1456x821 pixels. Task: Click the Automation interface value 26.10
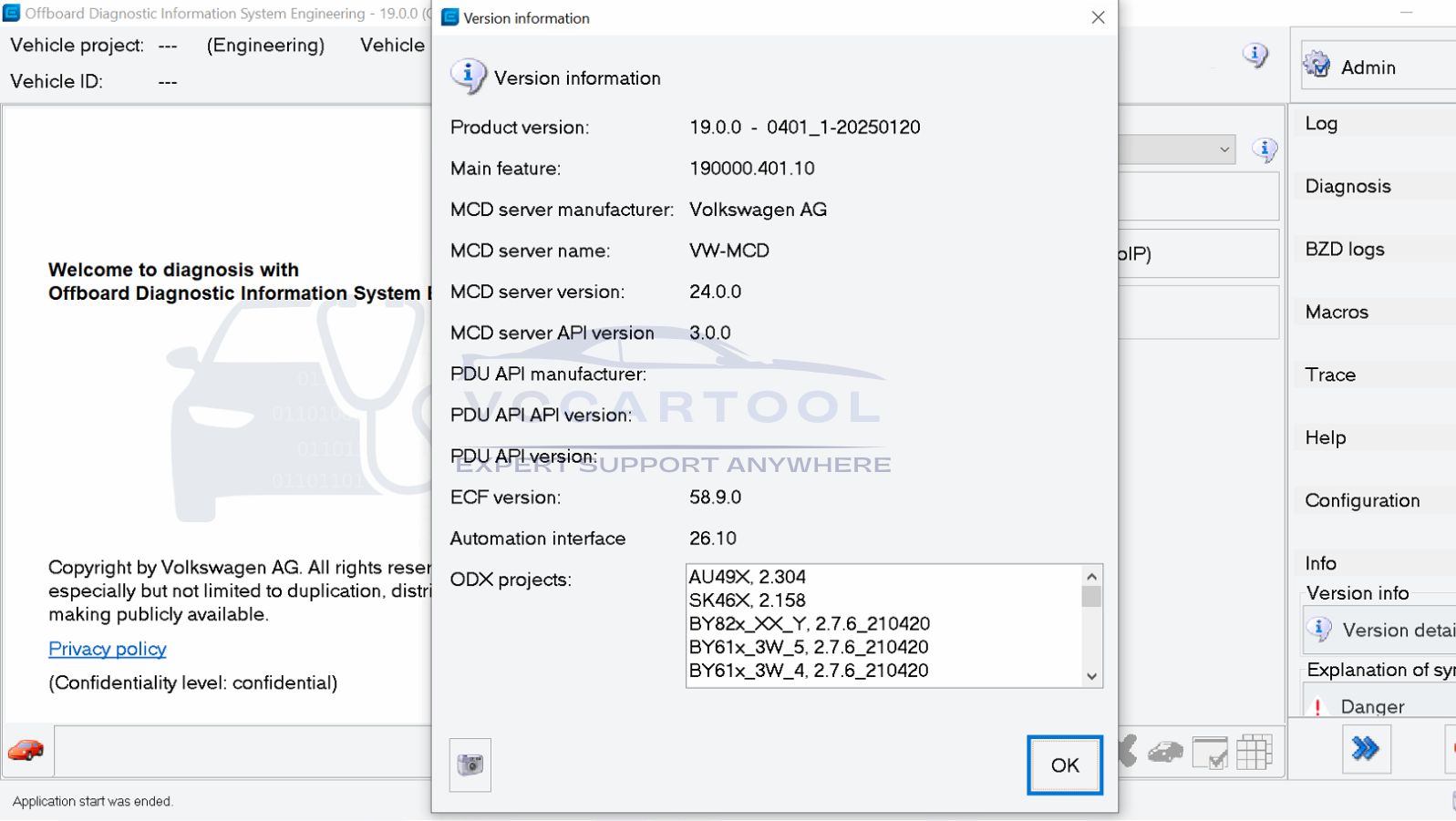pyautogui.click(x=713, y=539)
